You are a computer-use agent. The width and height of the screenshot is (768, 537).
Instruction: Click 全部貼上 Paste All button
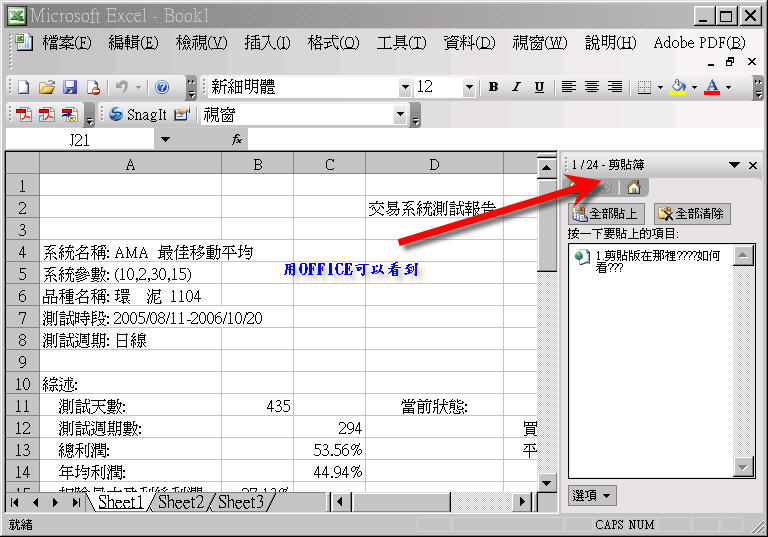[x=606, y=214]
